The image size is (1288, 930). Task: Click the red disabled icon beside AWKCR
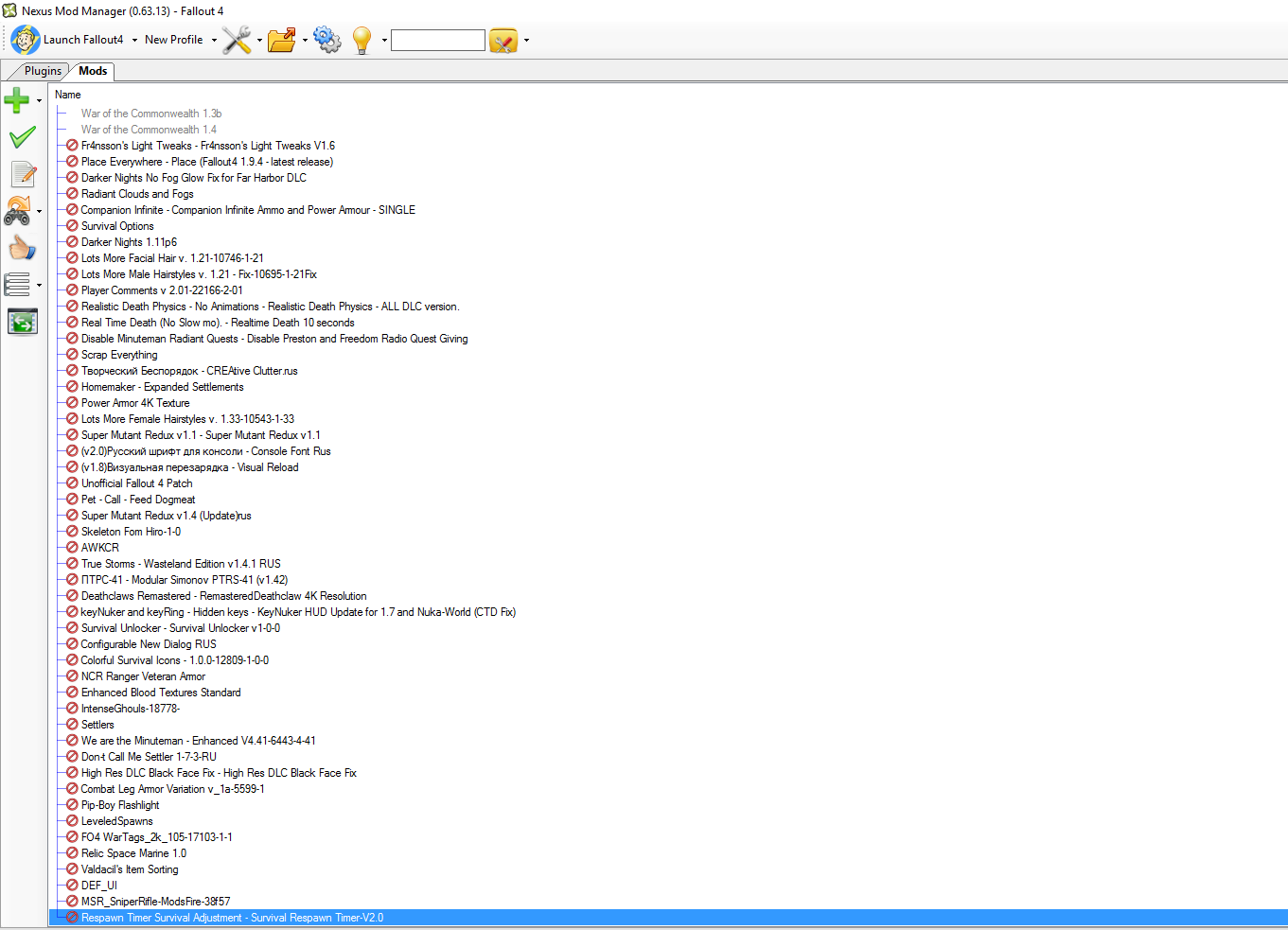pos(72,548)
